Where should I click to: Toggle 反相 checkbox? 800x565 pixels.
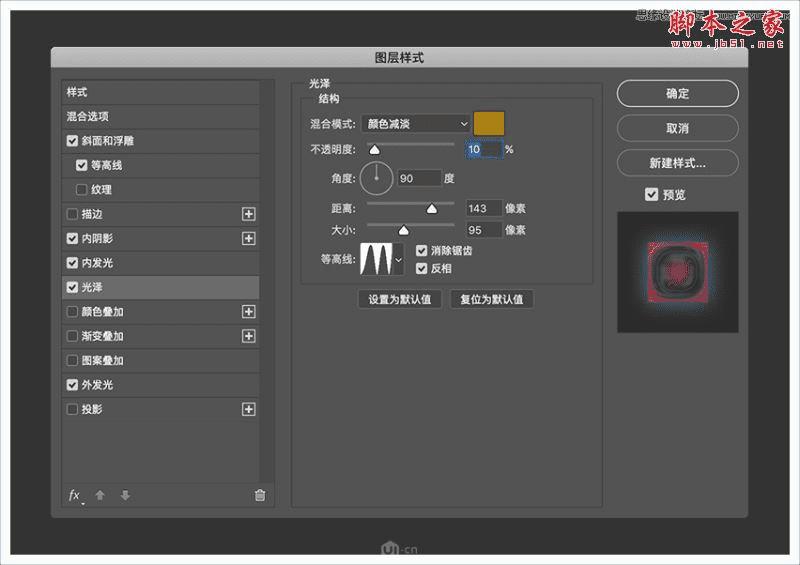[x=421, y=268]
